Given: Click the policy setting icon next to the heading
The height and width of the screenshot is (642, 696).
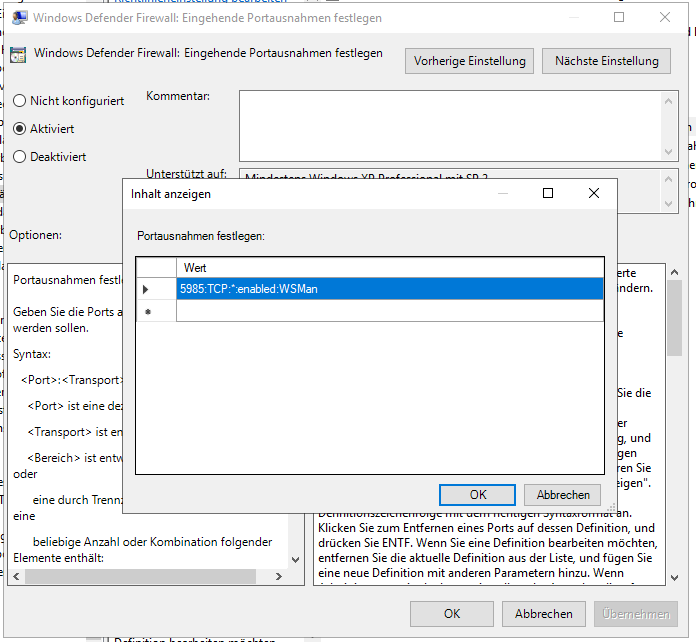Looking at the screenshot, I should [18, 55].
